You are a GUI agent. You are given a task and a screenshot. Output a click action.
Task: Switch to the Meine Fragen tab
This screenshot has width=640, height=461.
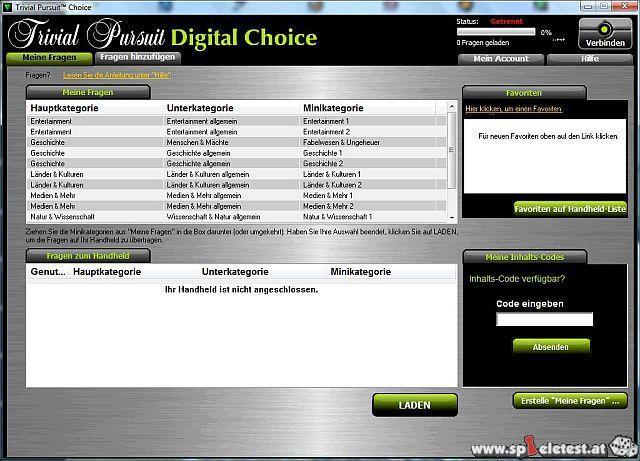(x=49, y=58)
